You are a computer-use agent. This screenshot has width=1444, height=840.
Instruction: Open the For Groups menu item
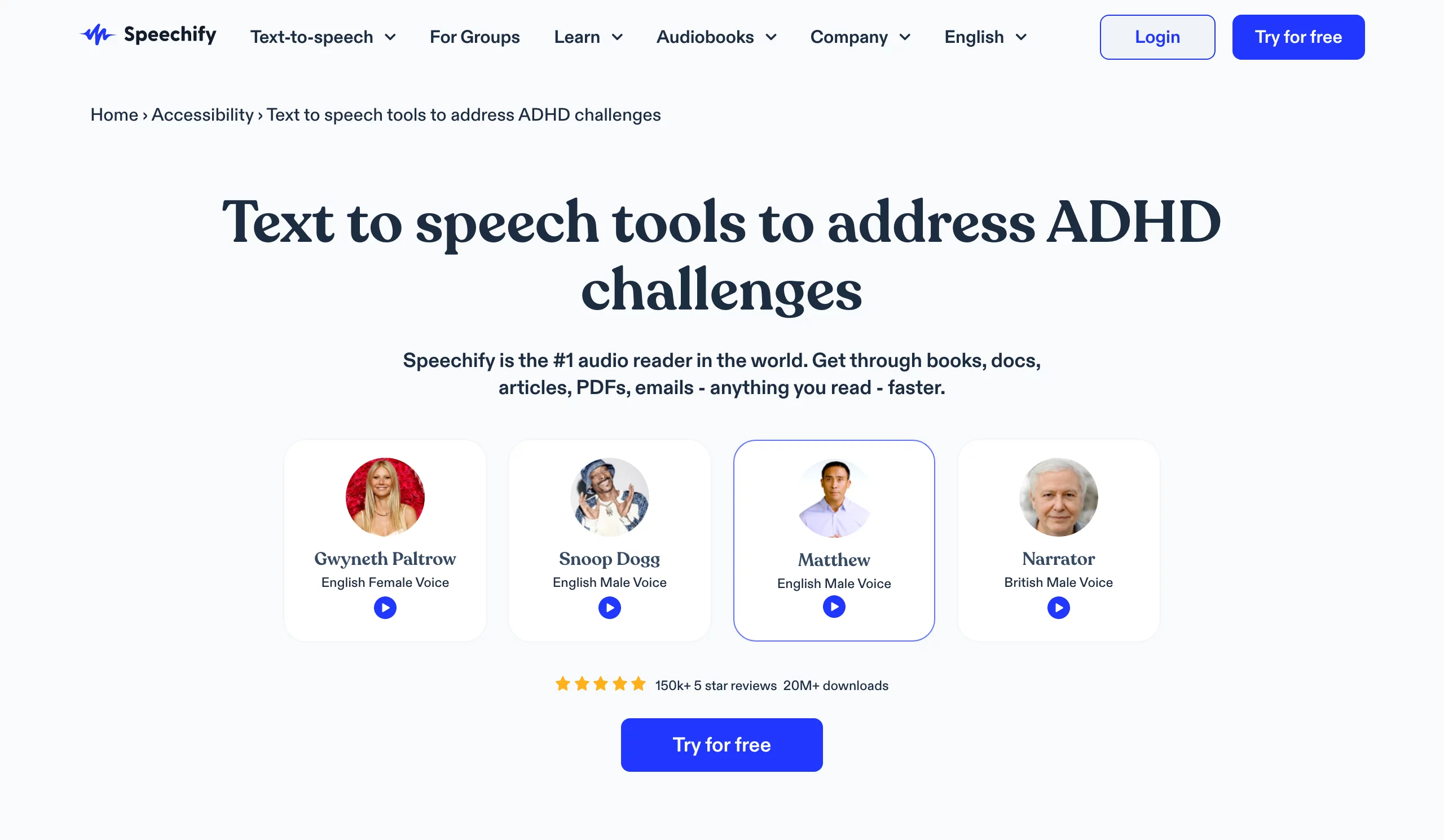[x=475, y=37]
